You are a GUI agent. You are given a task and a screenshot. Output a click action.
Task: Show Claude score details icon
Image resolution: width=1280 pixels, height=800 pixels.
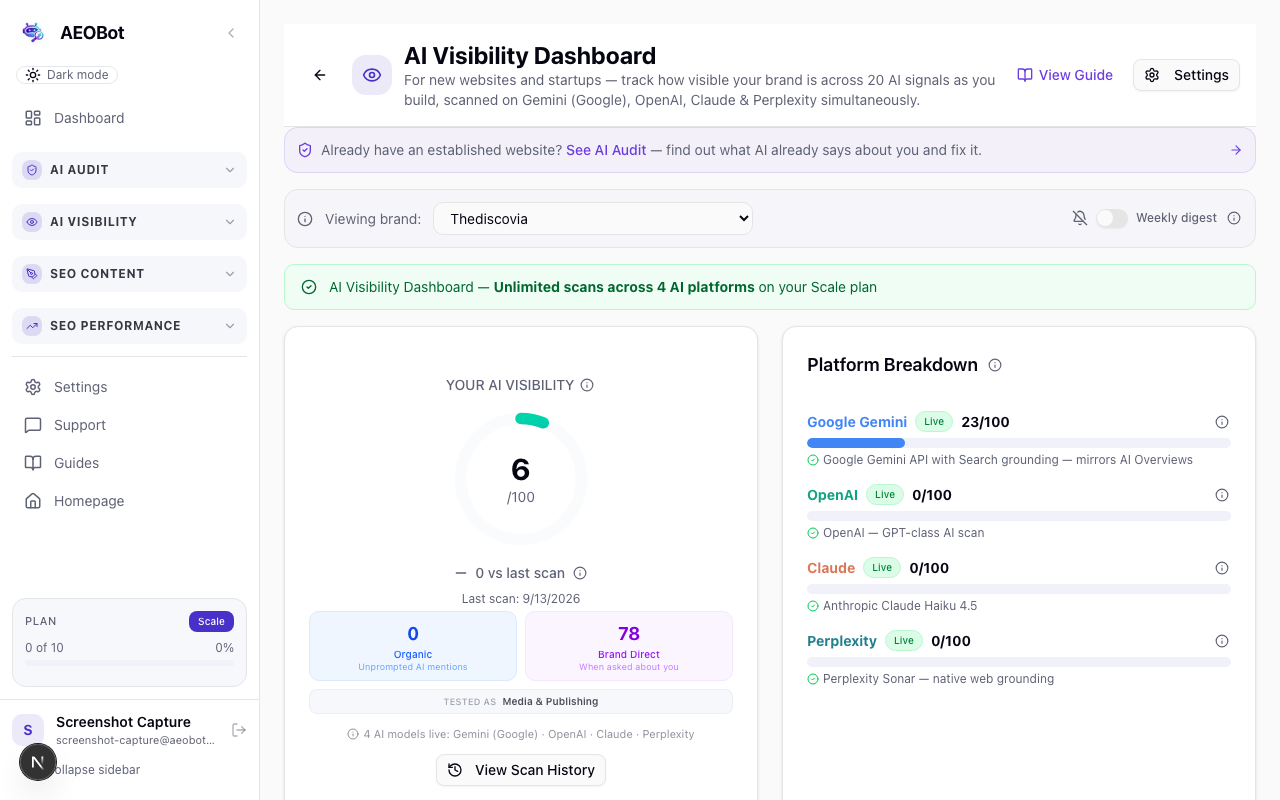coord(1221,568)
